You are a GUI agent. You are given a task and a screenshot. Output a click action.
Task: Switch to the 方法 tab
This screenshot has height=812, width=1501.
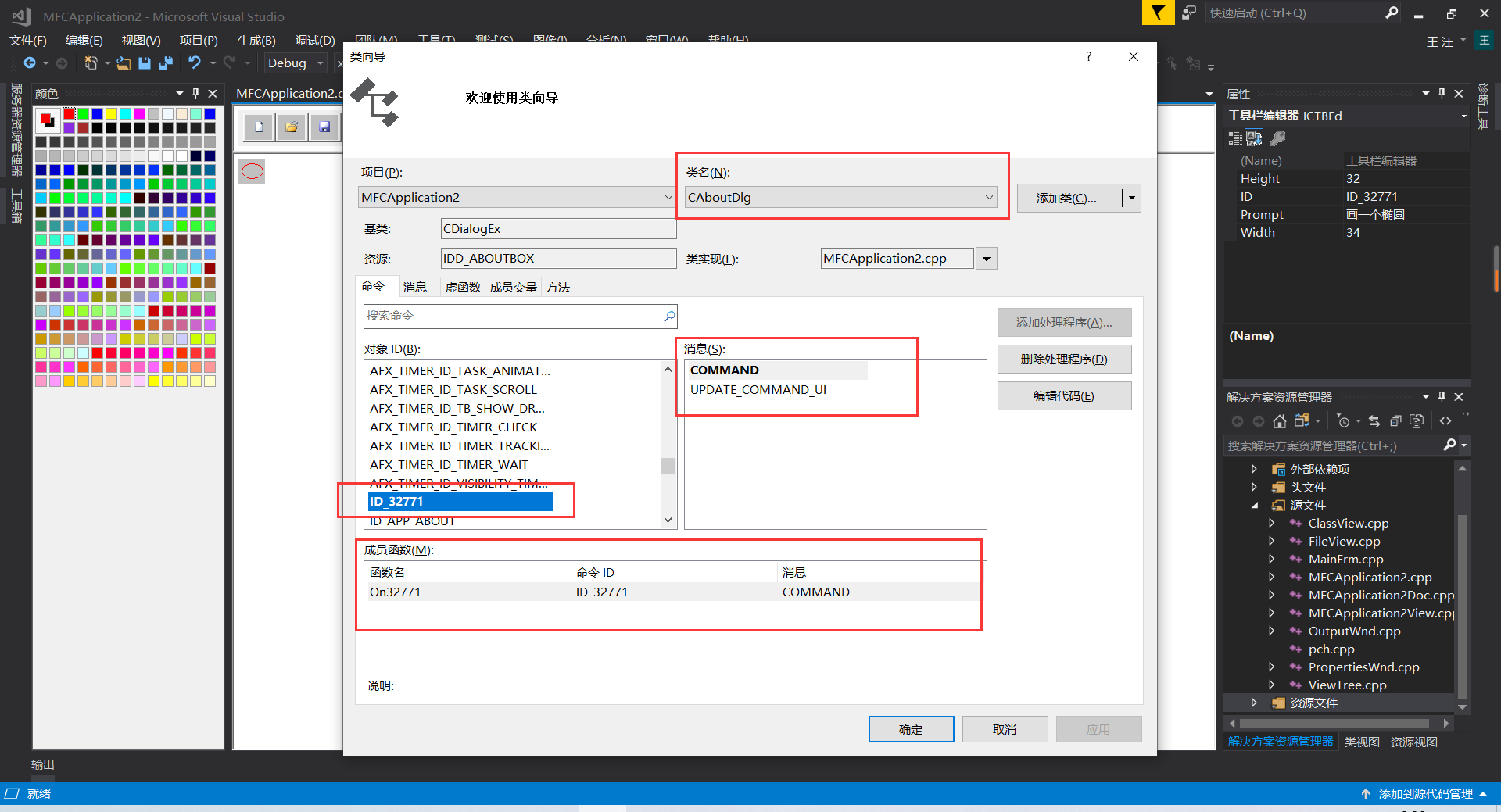point(558,287)
